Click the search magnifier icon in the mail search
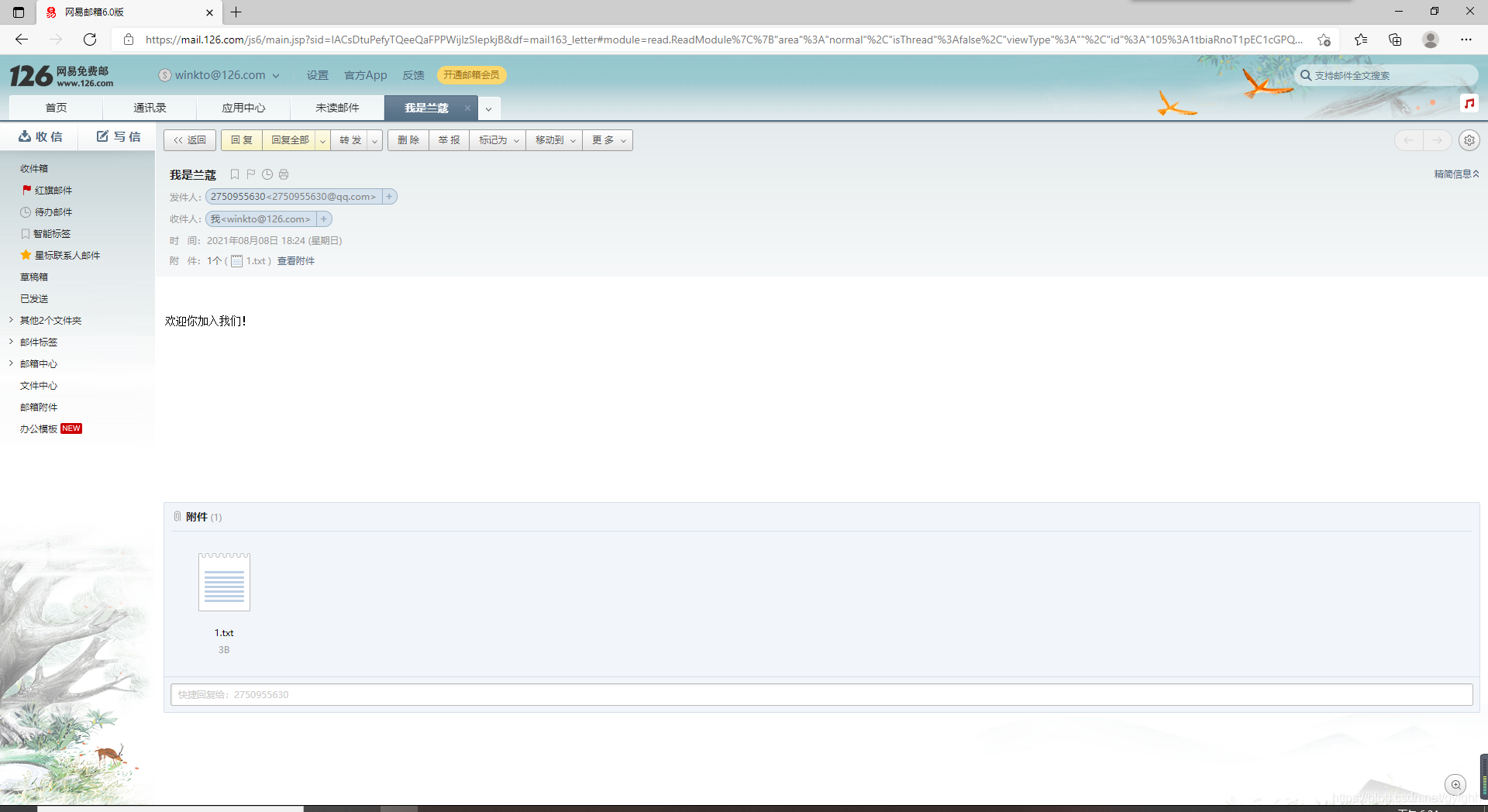 [x=1306, y=75]
